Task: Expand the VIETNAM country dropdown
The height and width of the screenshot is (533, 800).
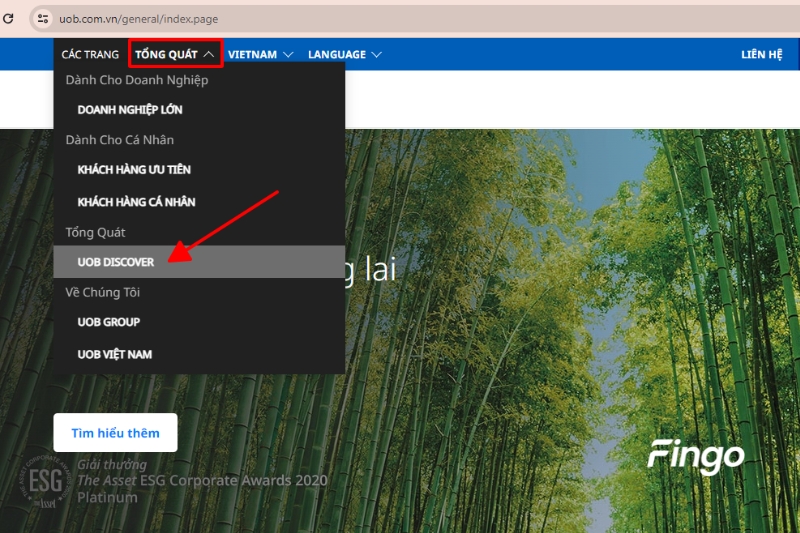Action: pyautogui.click(x=260, y=55)
